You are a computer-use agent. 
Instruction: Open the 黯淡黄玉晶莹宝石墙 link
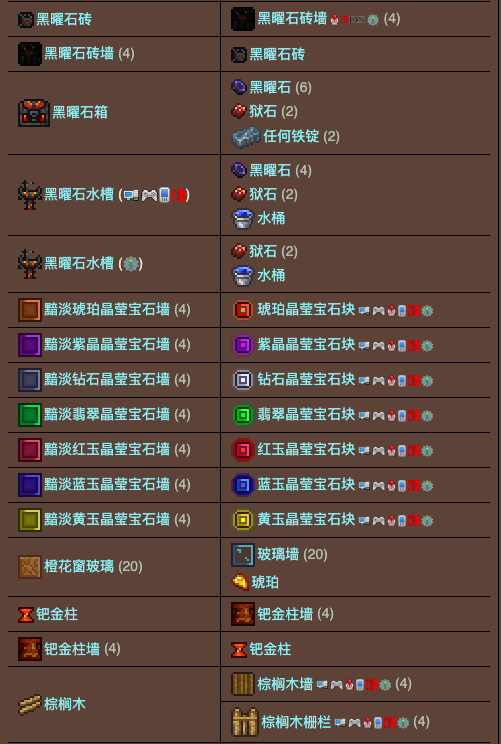coord(107,520)
